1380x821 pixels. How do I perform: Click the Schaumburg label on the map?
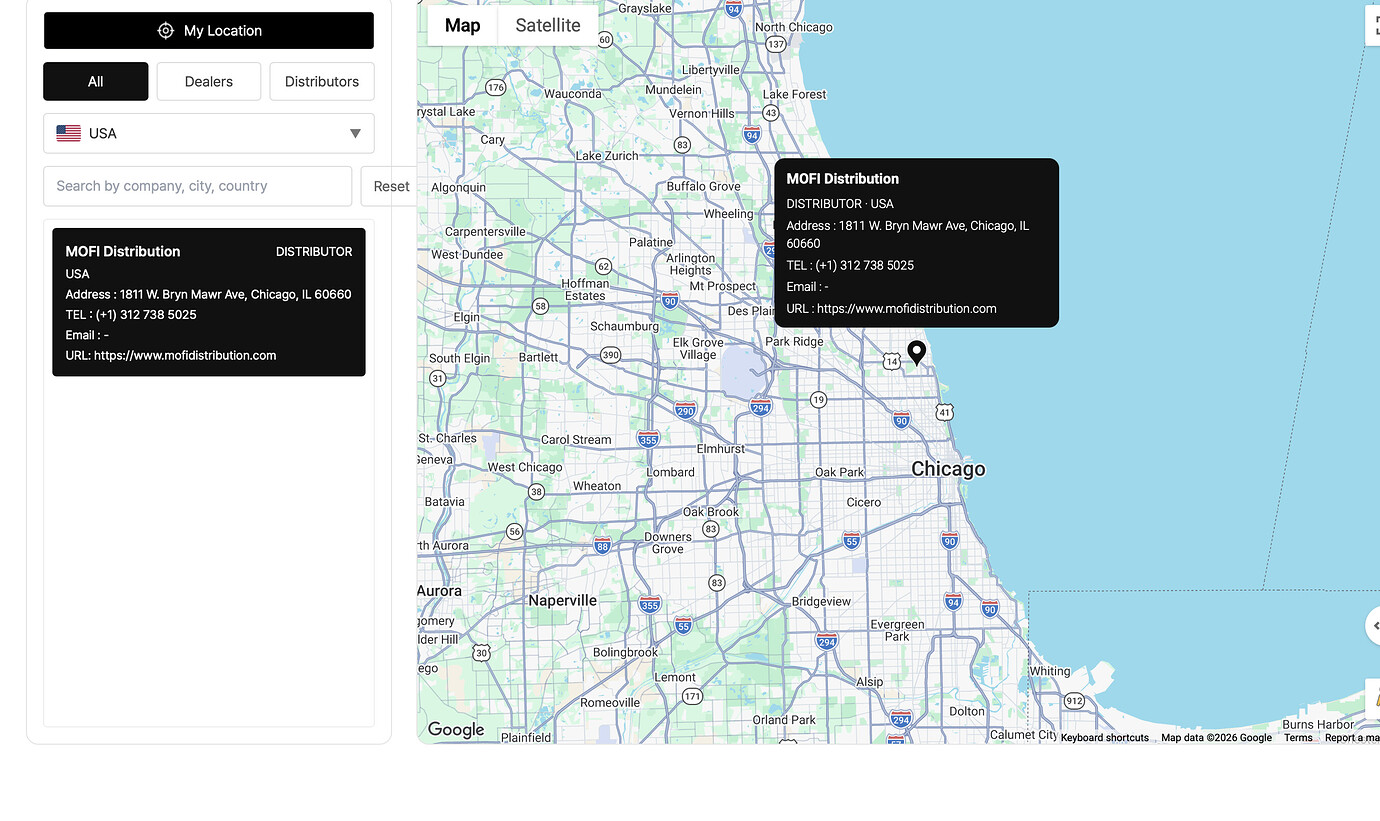pos(624,326)
